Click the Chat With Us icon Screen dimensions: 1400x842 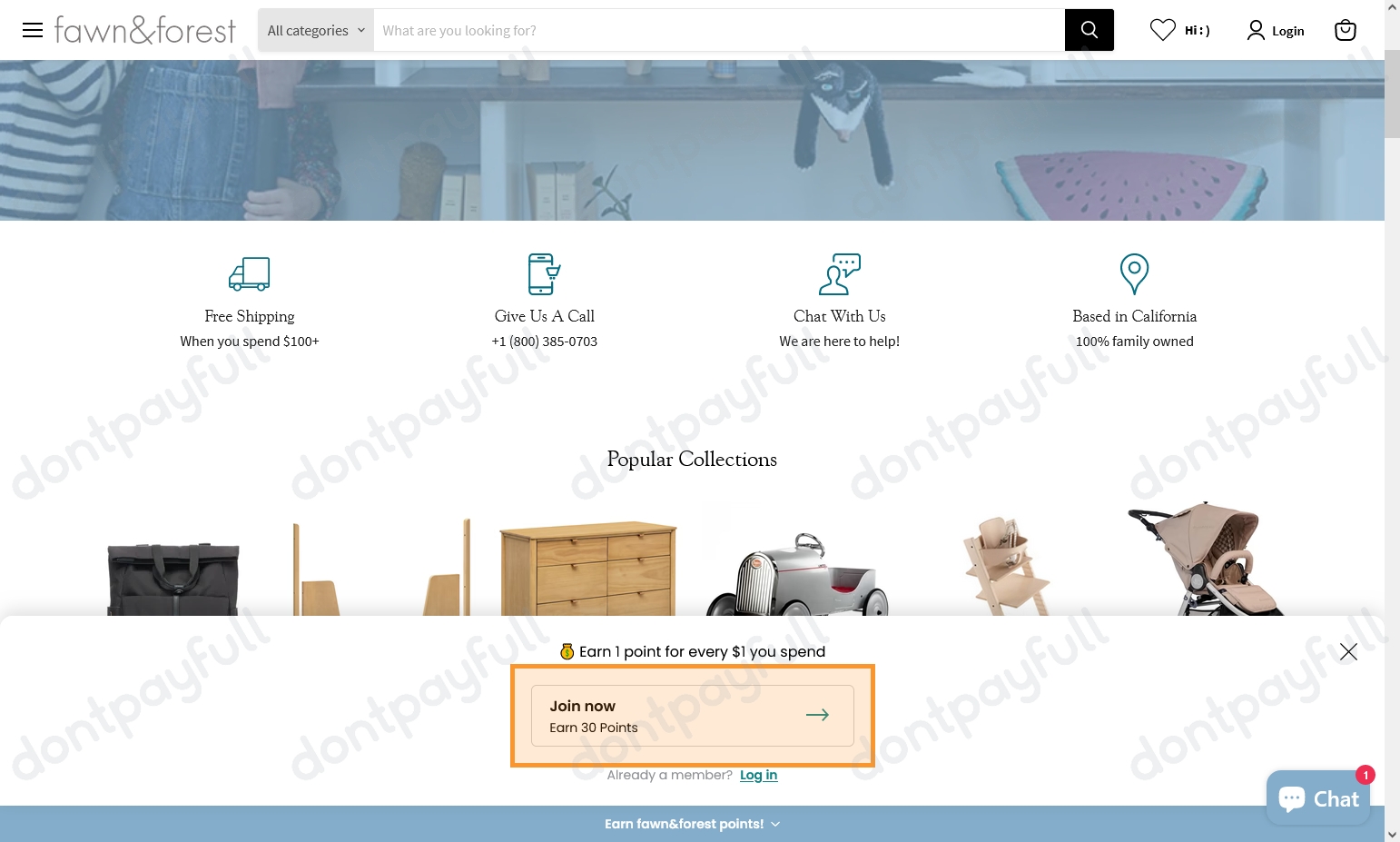click(x=839, y=273)
